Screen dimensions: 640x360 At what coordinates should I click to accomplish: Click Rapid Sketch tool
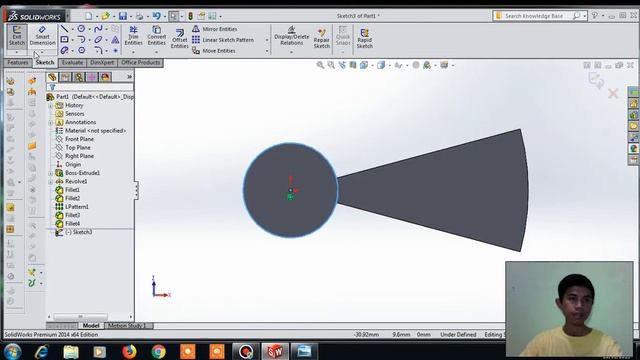pyautogui.click(x=364, y=38)
